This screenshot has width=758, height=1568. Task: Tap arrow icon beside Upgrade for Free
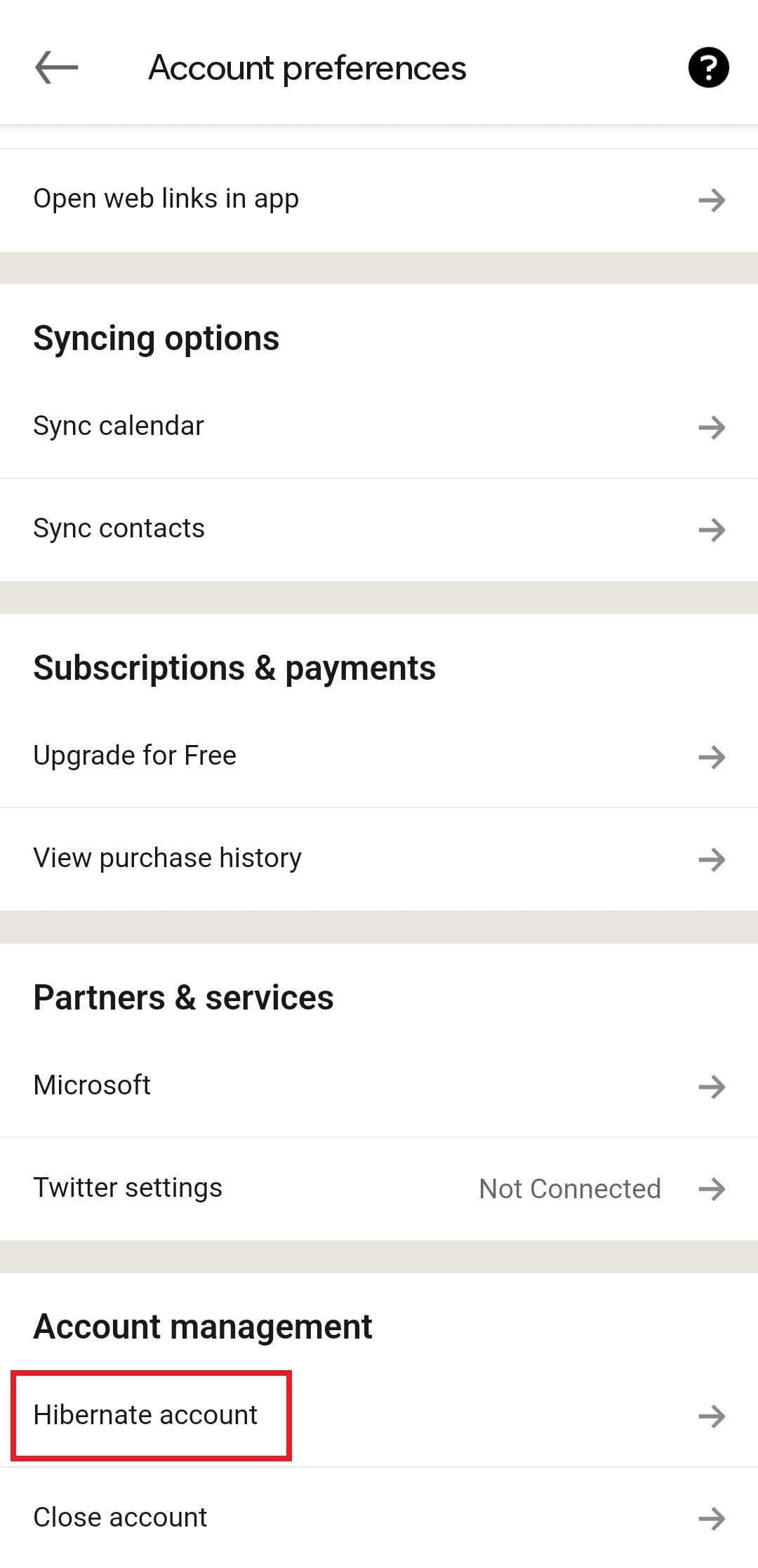tap(712, 757)
